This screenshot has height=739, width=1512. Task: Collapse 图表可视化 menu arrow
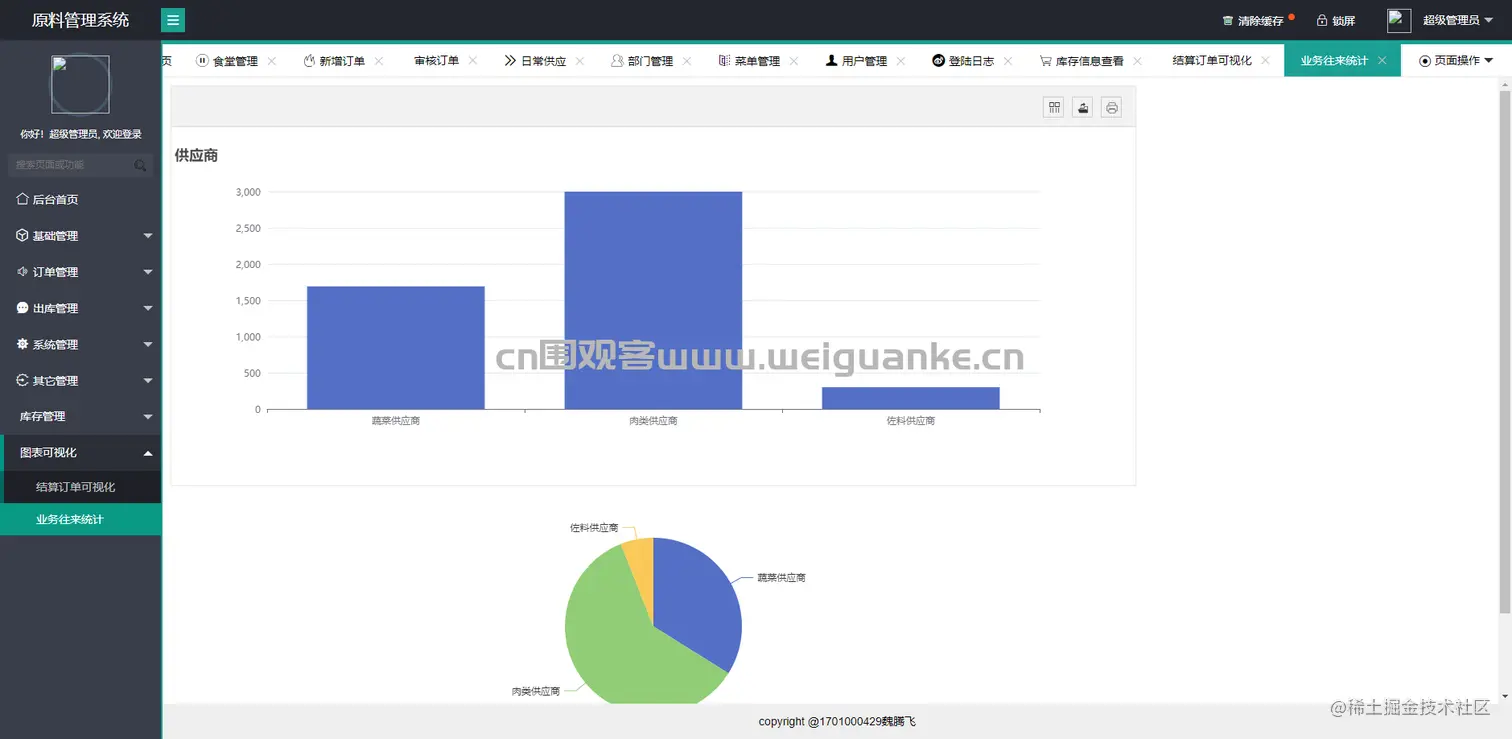pos(148,453)
